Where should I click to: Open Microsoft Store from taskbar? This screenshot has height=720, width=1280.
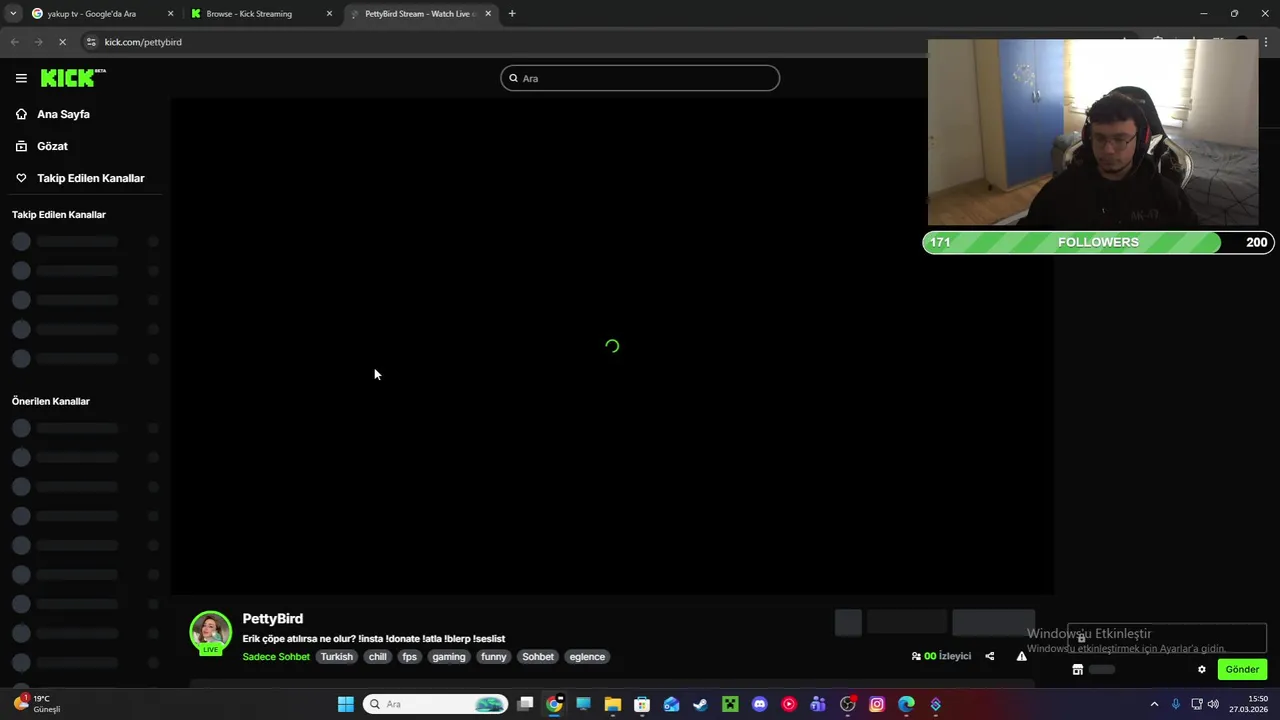click(x=642, y=704)
